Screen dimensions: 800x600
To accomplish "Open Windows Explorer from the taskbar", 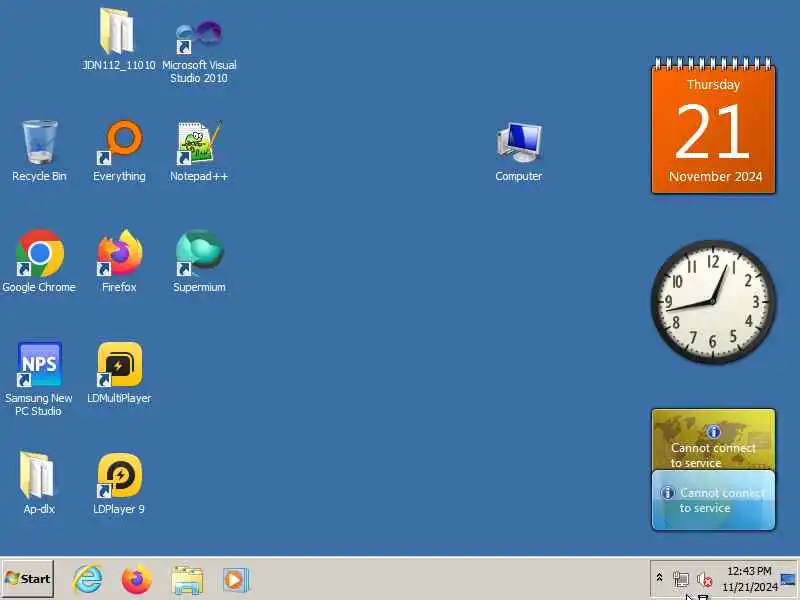I will click(187, 580).
